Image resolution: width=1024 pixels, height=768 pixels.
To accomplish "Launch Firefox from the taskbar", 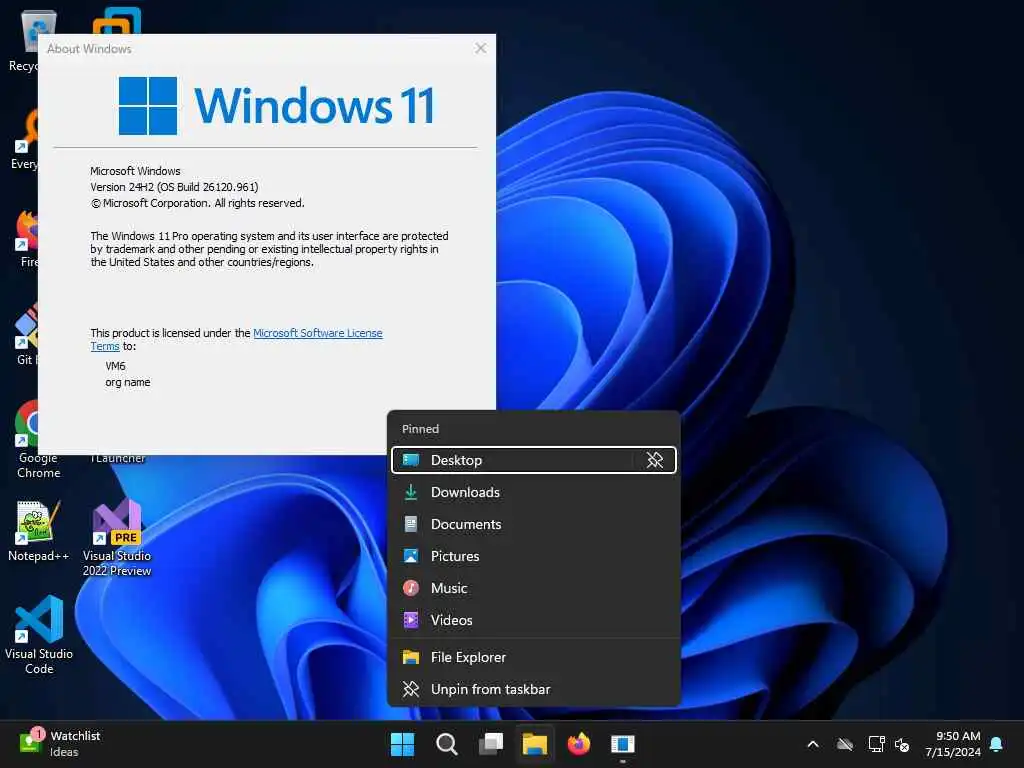I will [579, 744].
